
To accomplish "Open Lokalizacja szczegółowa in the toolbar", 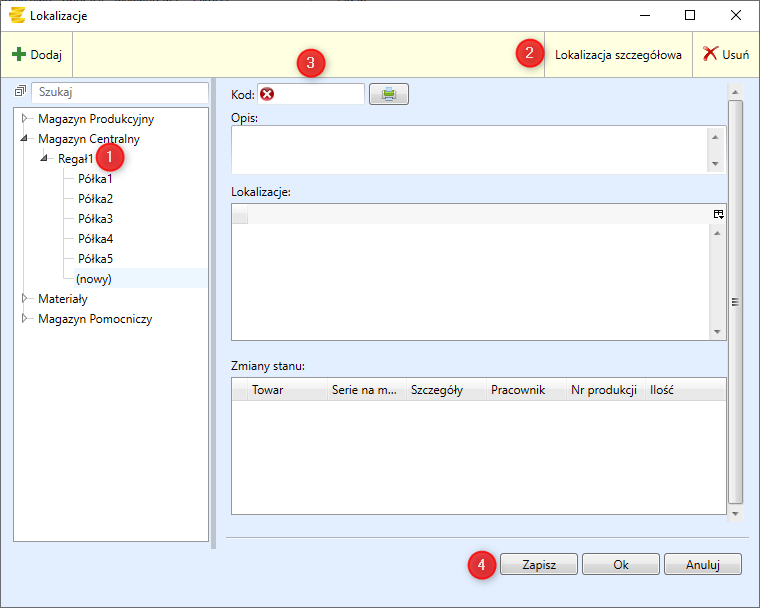I will (x=618, y=55).
